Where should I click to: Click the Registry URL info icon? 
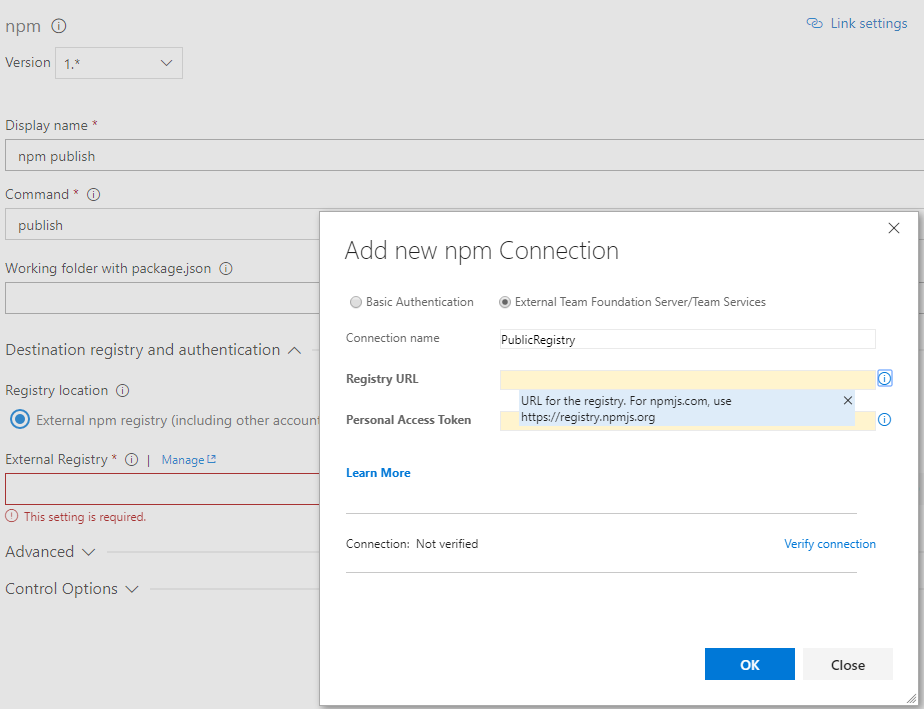coord(883,378)
